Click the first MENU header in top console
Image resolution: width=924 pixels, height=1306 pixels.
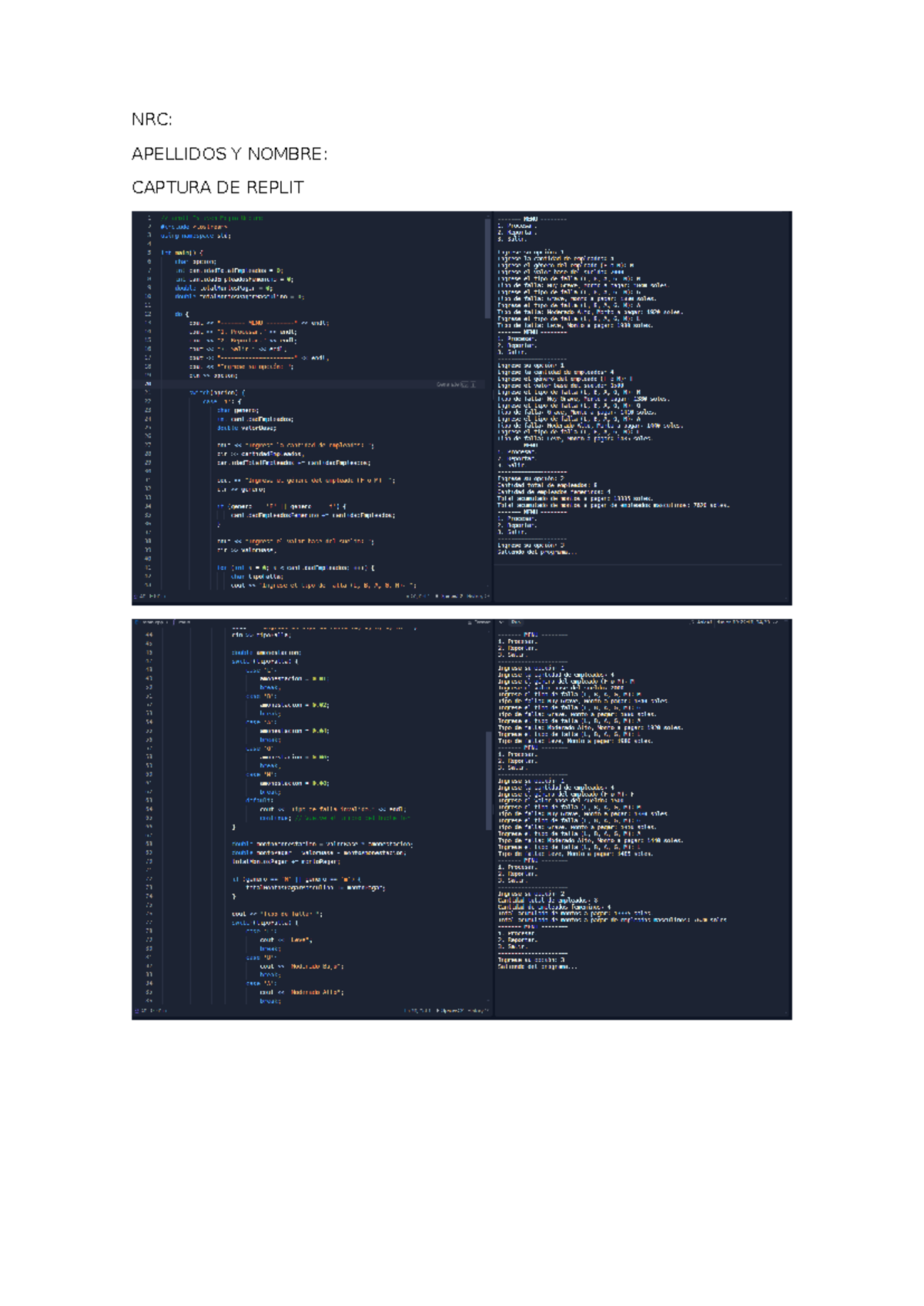coord(531,219)
